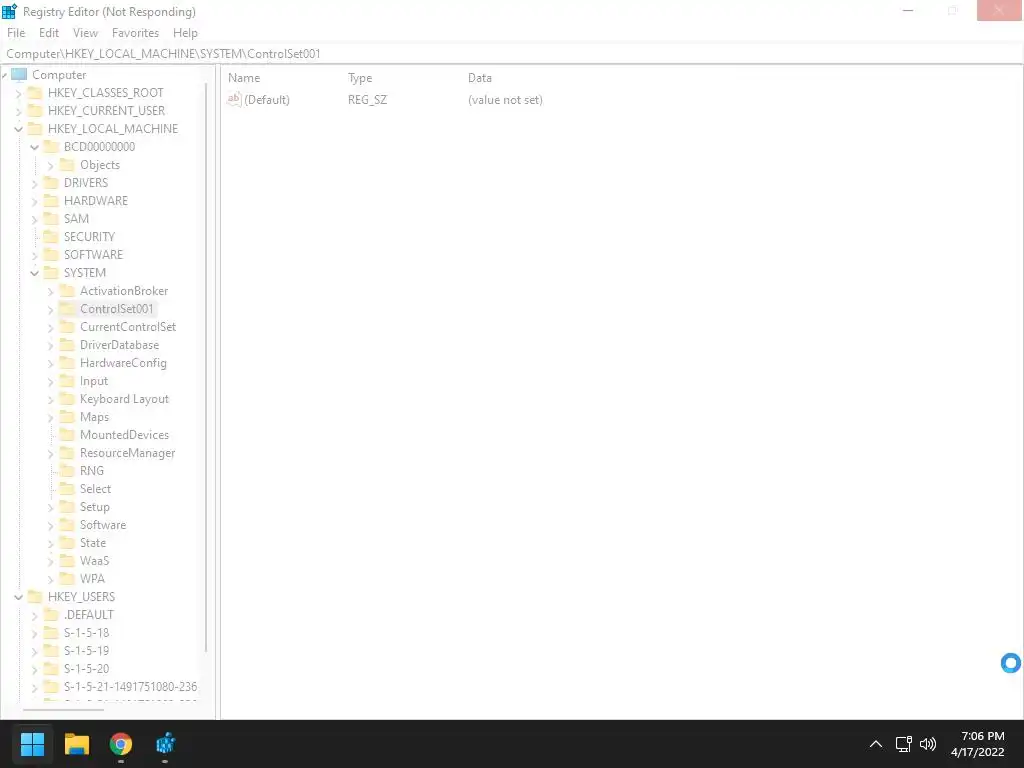
Task: Click the Input folder icon
Action: click(67, 381)
